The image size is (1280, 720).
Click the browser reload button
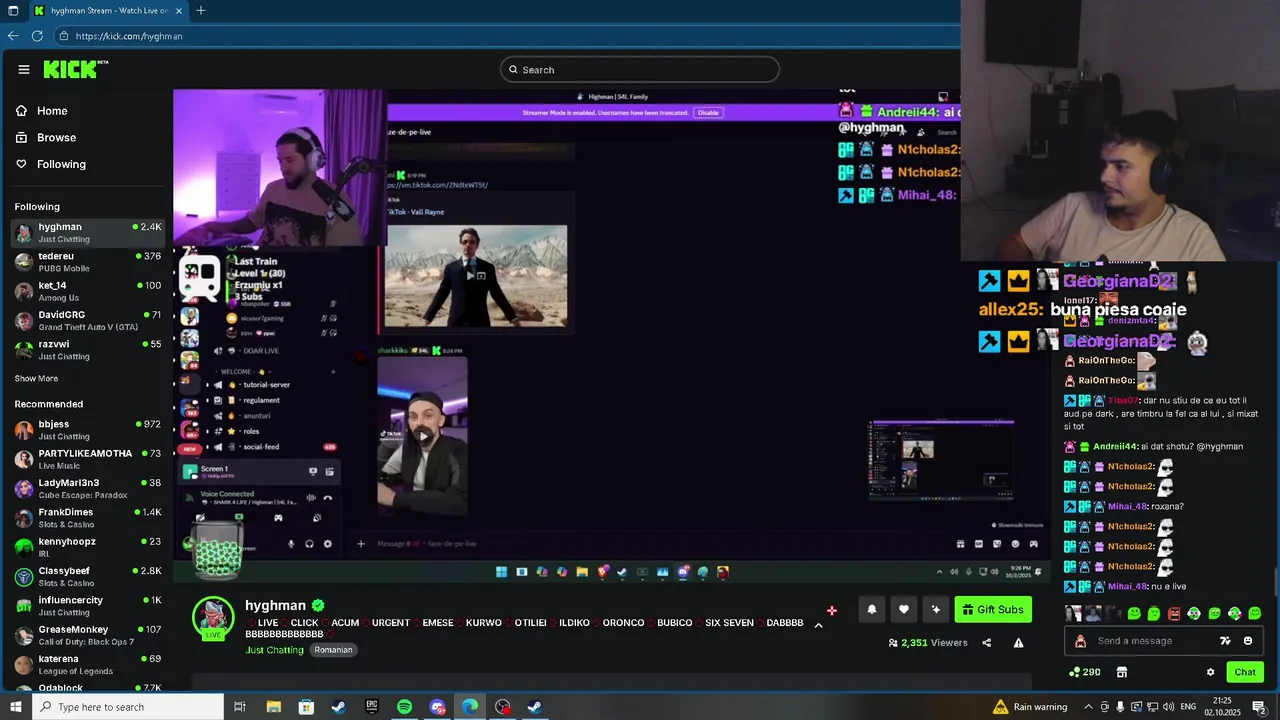point(37,35)
